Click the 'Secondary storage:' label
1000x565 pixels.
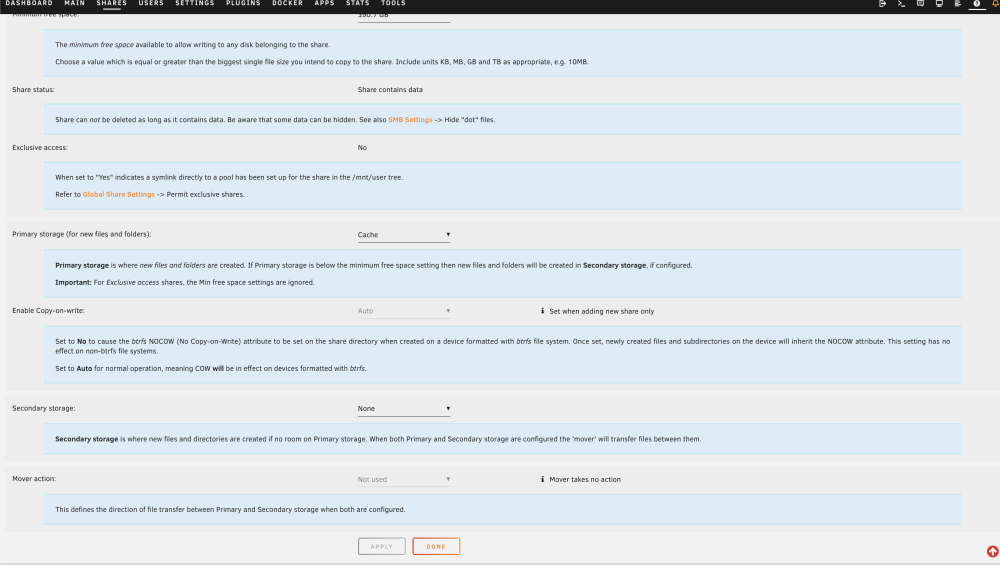click(43, 409)
